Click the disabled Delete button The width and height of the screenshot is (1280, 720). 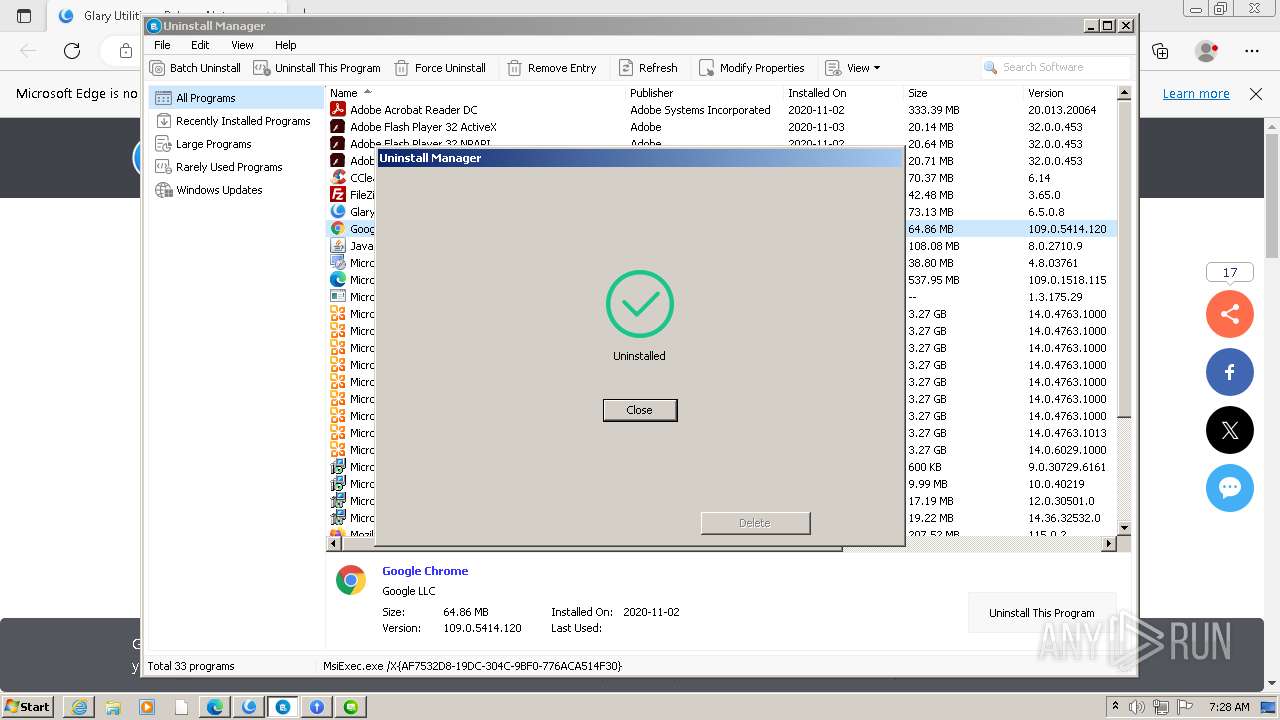click(755, 523)
